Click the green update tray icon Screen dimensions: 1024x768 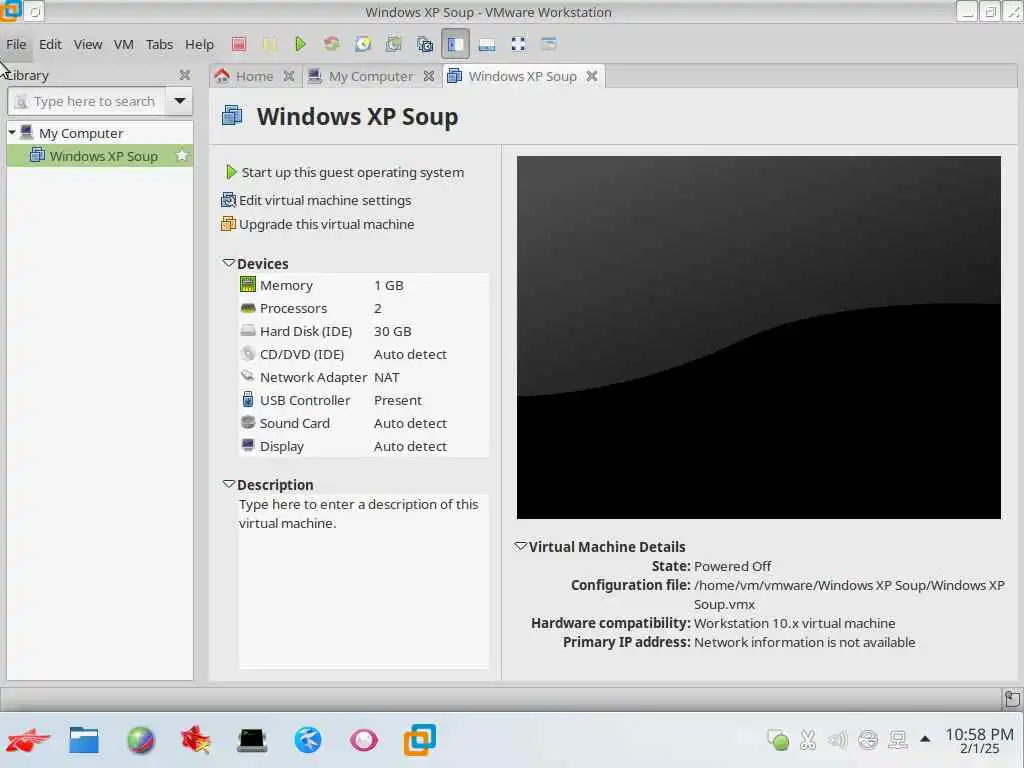pyautogui.click(x=778, y=740)
